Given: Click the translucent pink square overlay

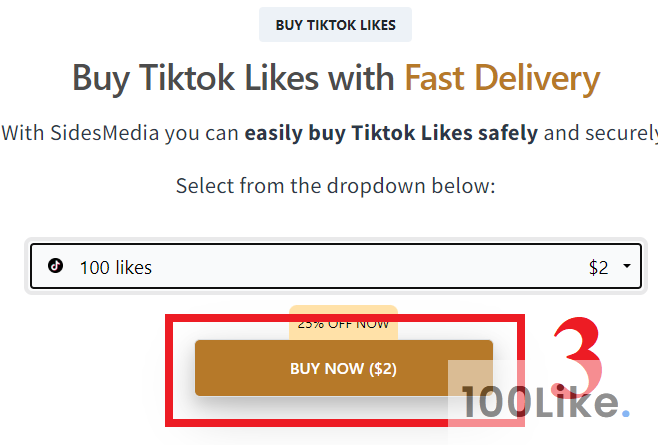Looking at the screenshot, I should [x=486, y=393].
